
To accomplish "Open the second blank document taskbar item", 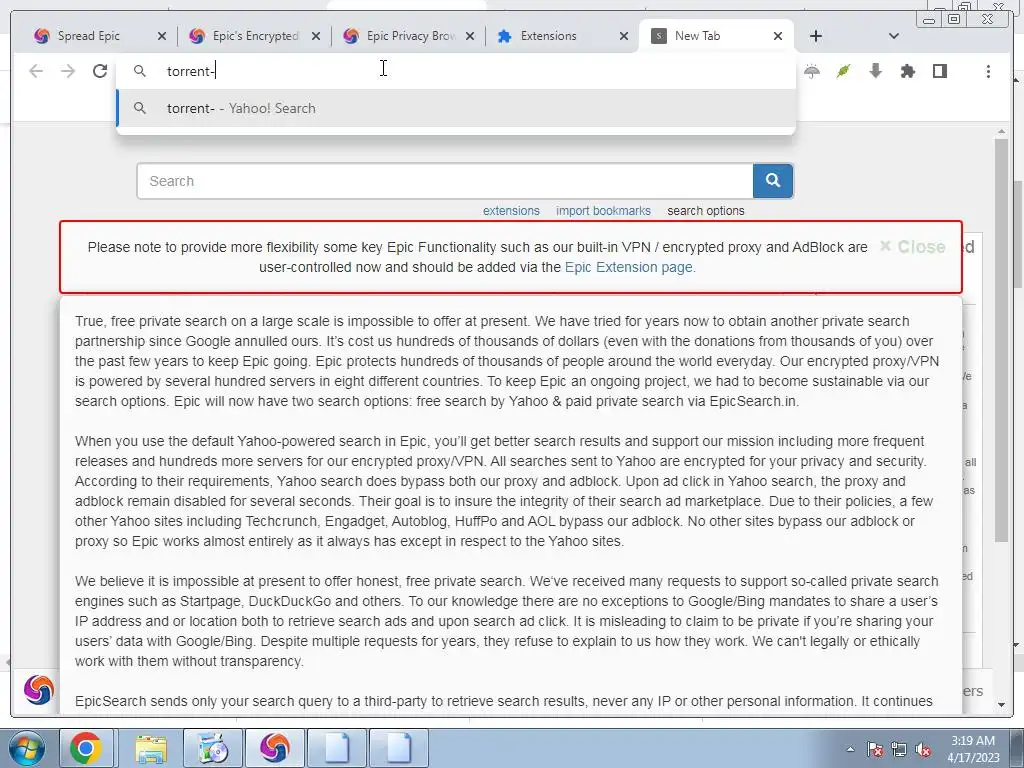I will [399, 748].
